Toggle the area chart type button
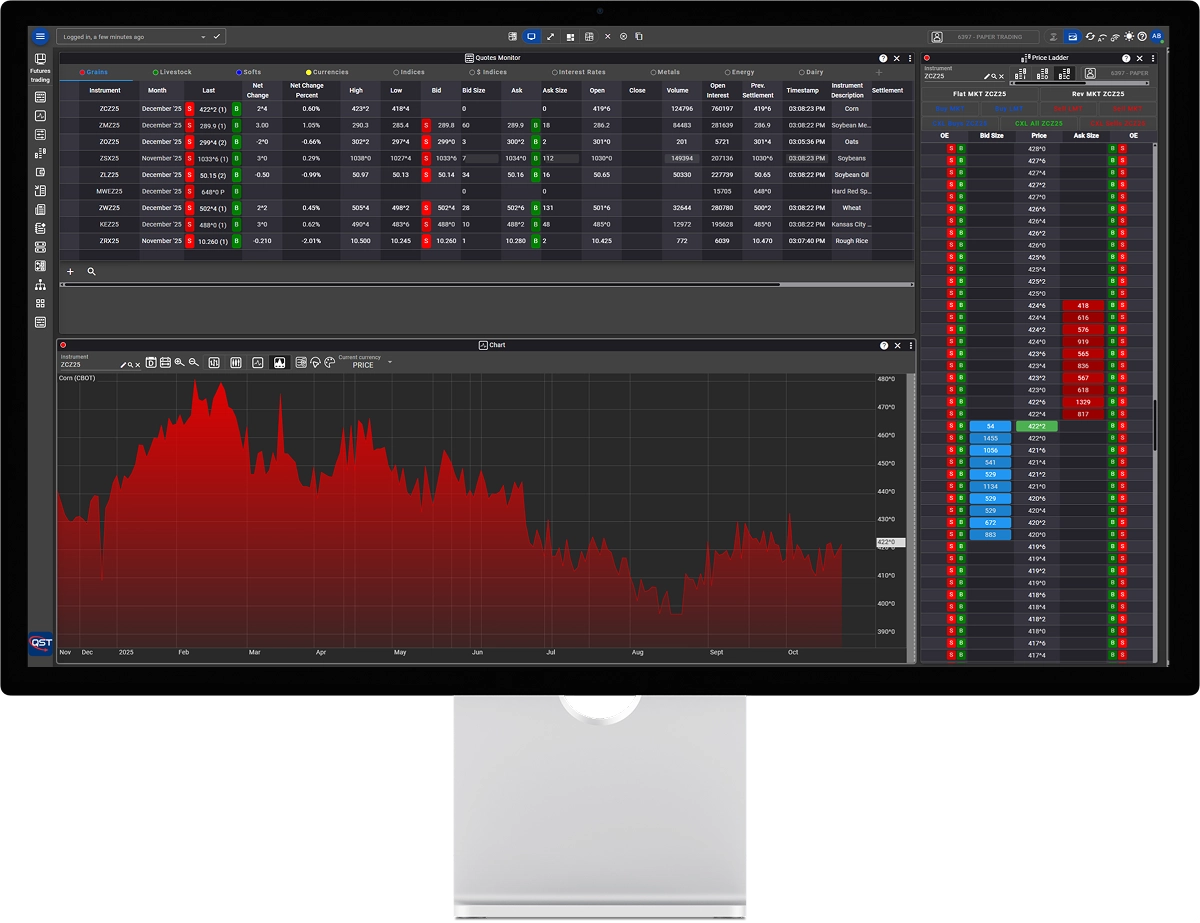The image size is (1200, 923). point(279,363)
